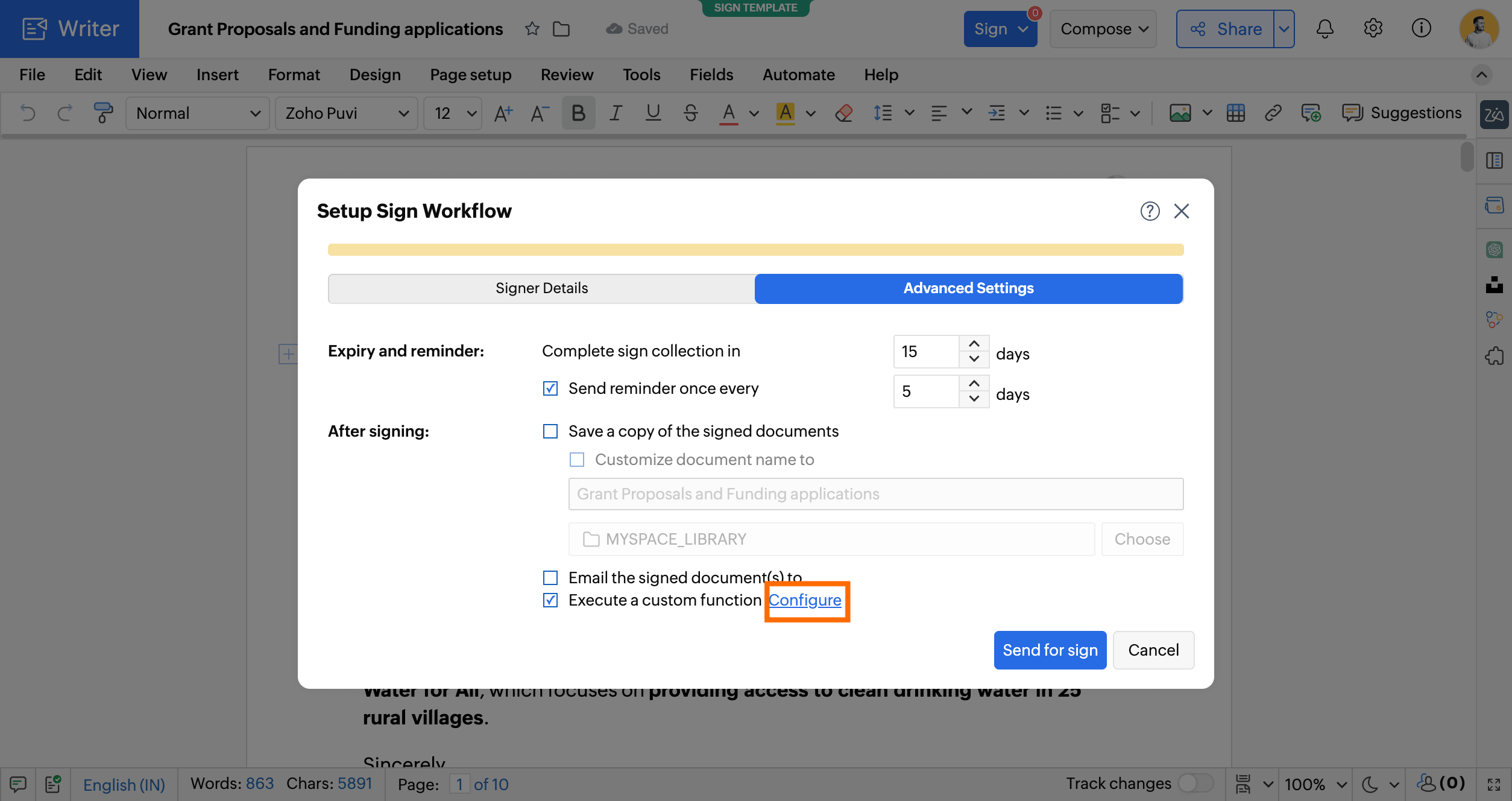Viewport: 1512px width, 801px height.
Task: Open the ChatGPT integration in the sidebar
Action: (x=1495, y=250)
